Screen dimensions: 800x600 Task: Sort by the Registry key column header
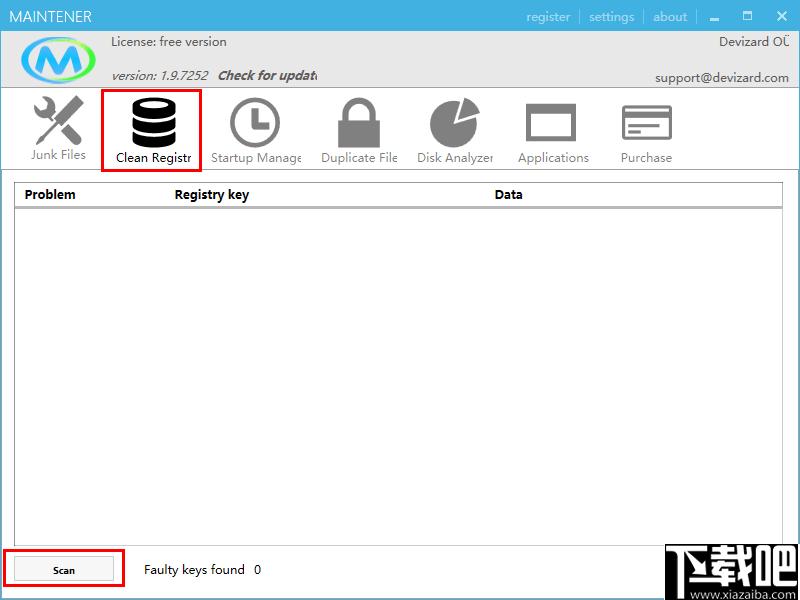click(212, 195)
